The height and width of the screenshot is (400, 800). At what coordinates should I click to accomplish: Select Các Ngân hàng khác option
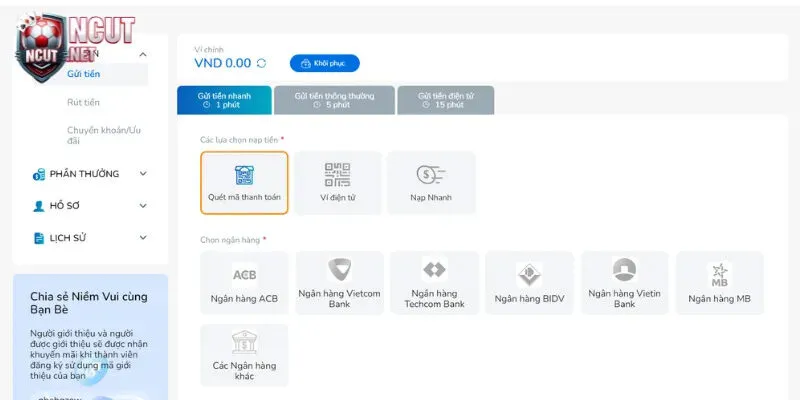tap(244, 355)
